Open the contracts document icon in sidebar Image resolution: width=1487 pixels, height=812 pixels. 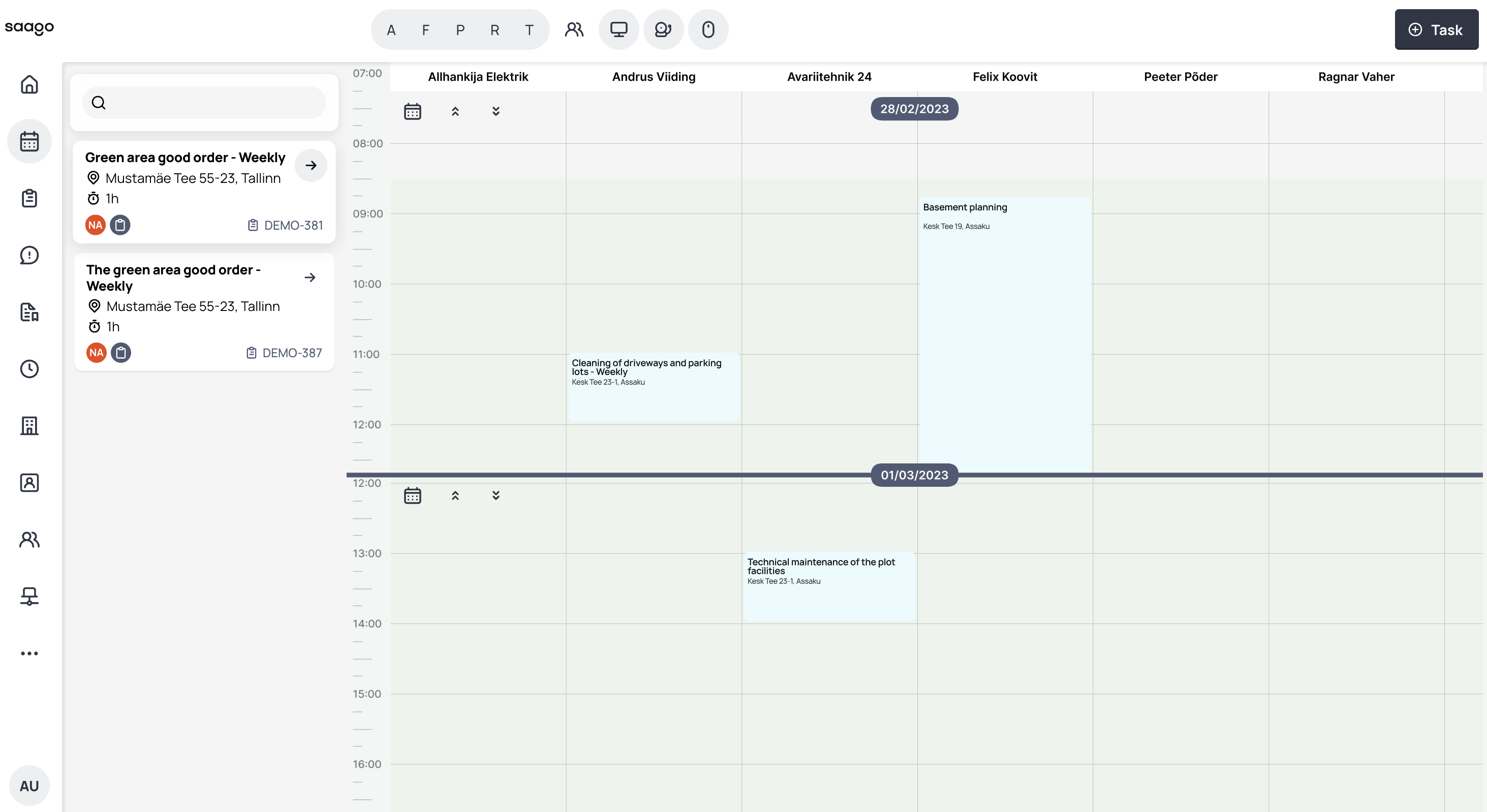[29, 312]
